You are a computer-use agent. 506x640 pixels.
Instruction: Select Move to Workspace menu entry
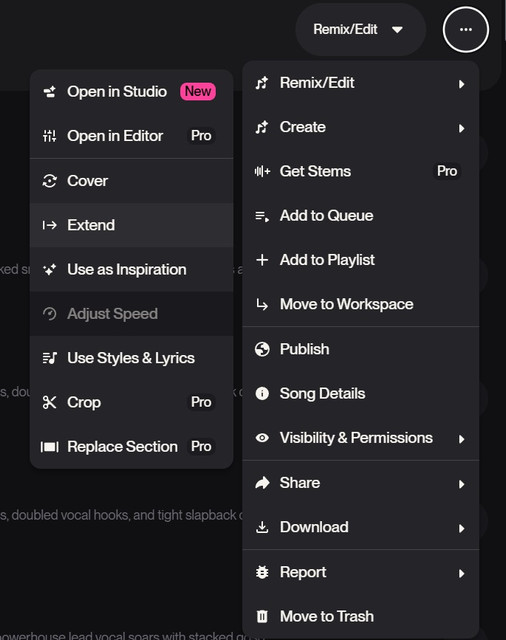point(361,304)
